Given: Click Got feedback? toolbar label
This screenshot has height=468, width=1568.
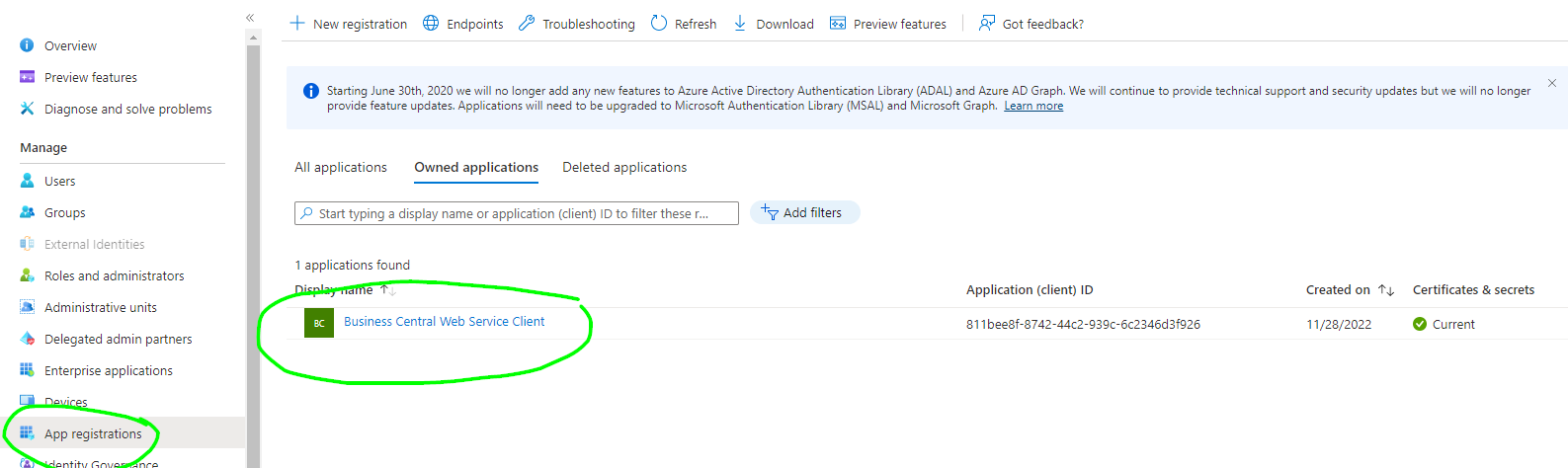Looking at the screenshot, I should click(1043, 24).
